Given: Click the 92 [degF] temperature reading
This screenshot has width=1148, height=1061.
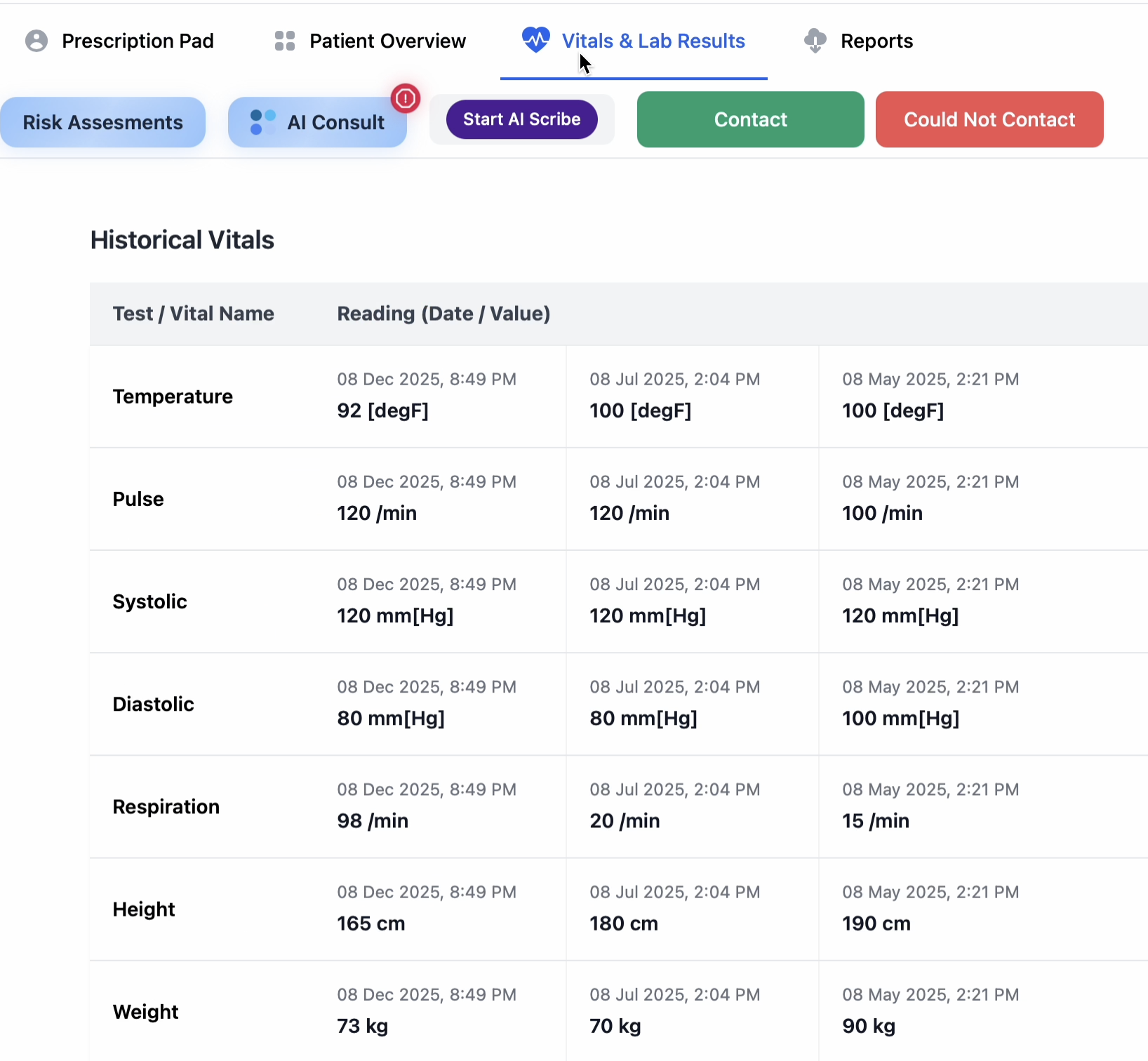Looking at the screenshot, I should point(383,411).
